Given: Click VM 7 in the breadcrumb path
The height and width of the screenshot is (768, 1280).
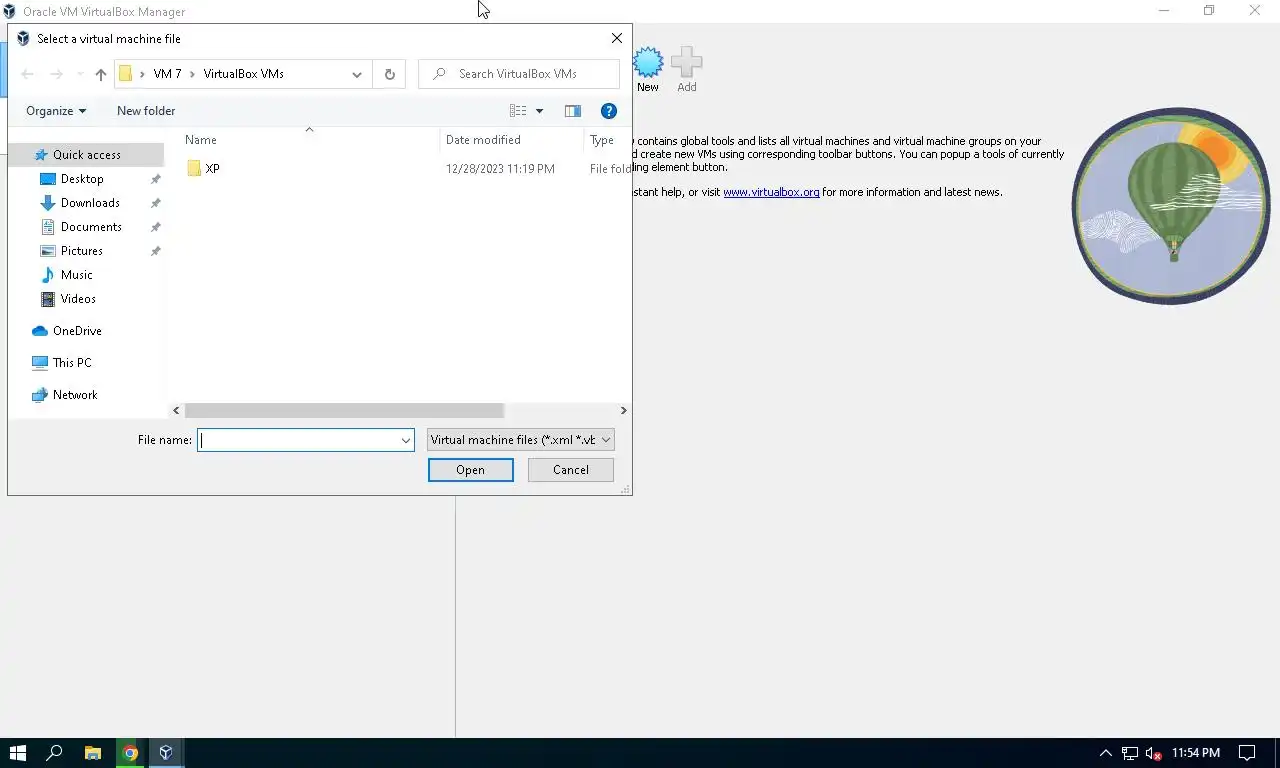Looking at the screenshot, I should tap(167, 74).
